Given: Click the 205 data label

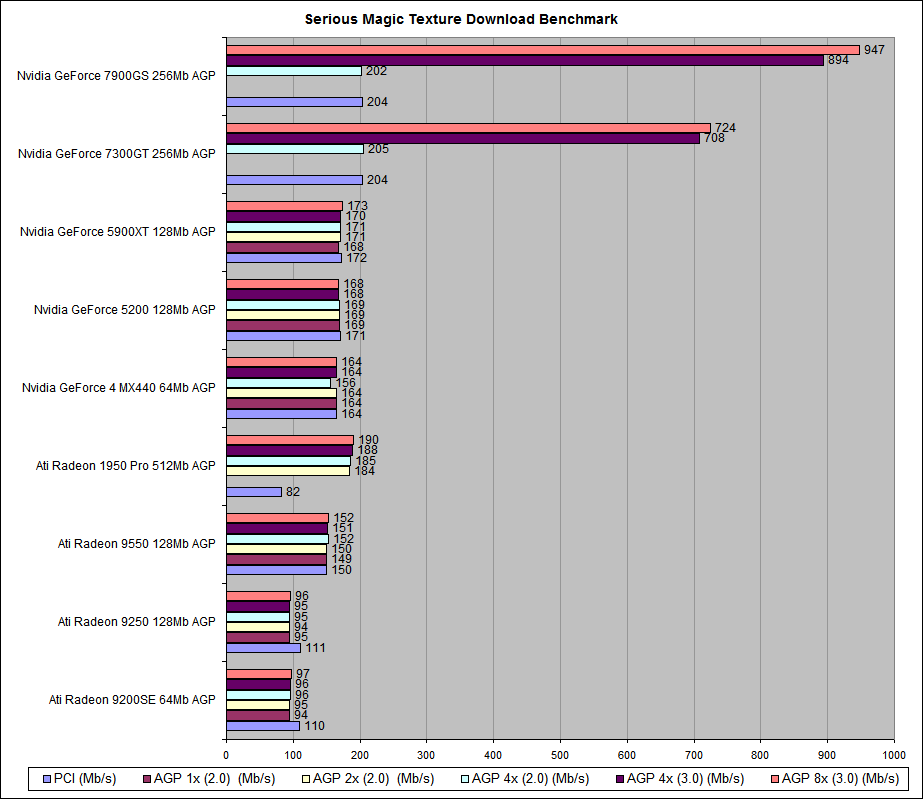Looking at the screenshot, I should [x=379, y=149].
